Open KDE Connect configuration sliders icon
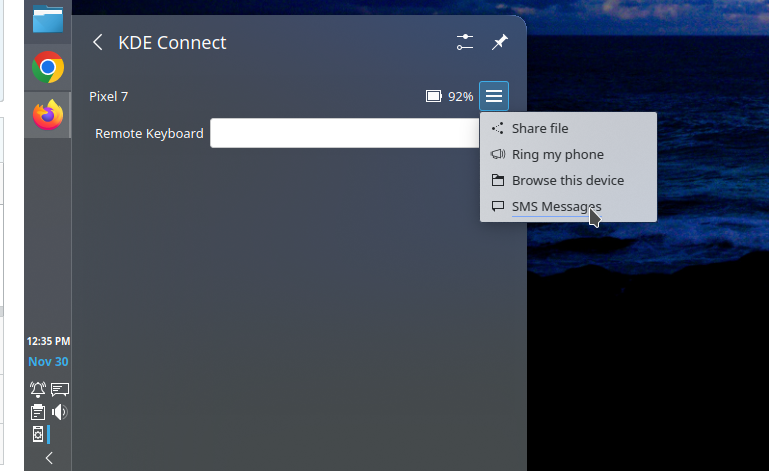This screenshot has width=769, height=471. pos(465,42)
